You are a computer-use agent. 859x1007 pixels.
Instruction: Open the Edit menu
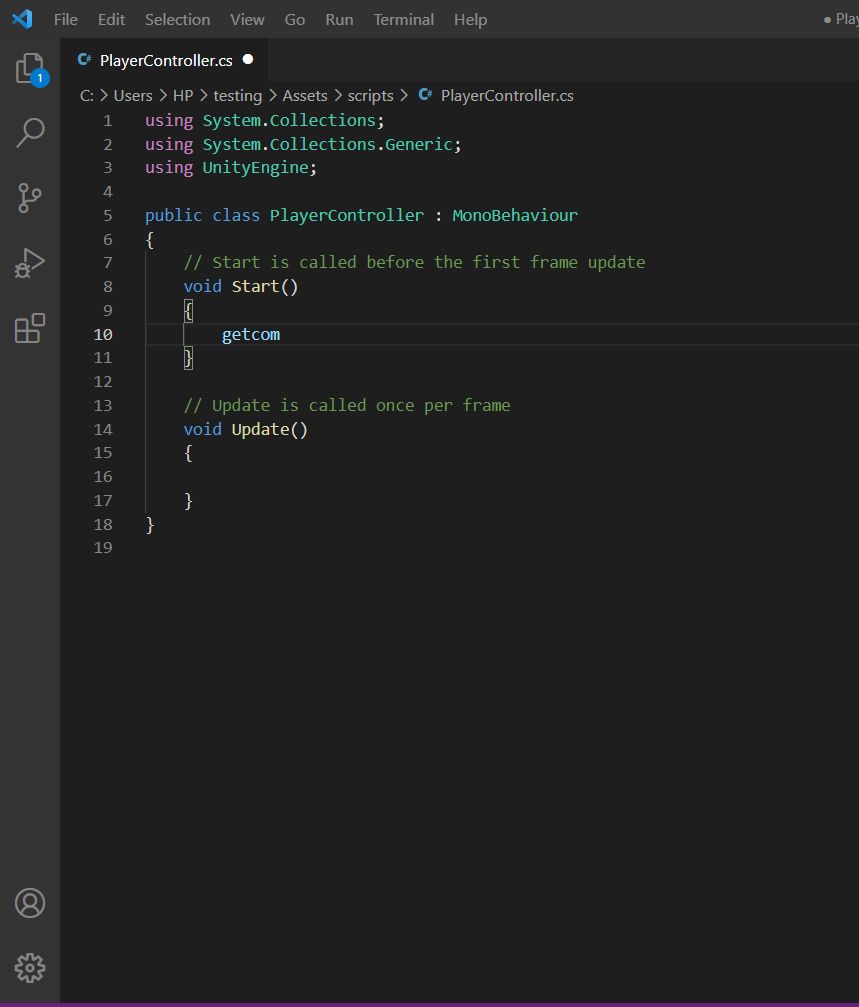[111, 20]
